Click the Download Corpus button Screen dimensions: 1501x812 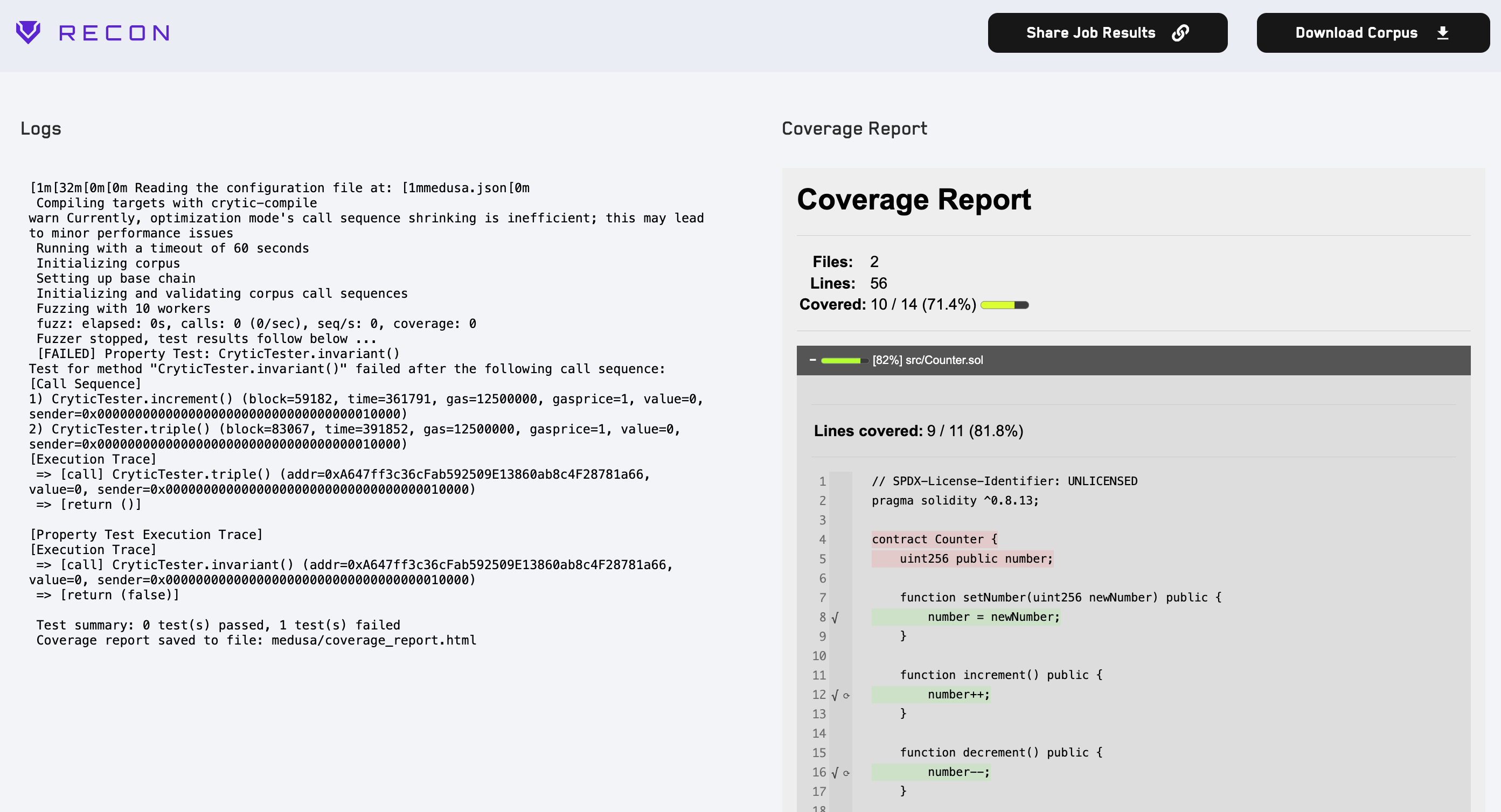click(1373, 33)
